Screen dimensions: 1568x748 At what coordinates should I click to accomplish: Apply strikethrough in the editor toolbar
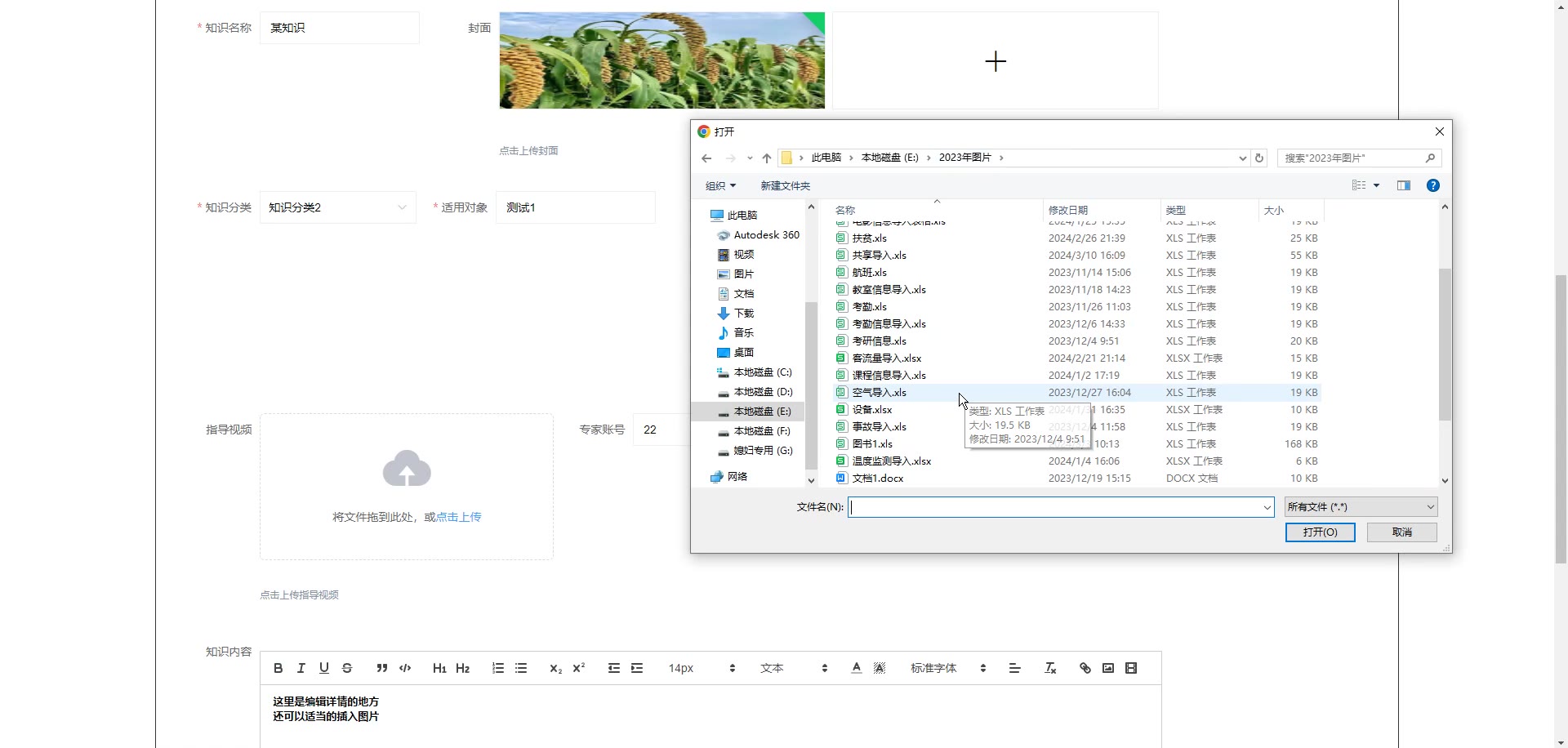pos(347,668)
